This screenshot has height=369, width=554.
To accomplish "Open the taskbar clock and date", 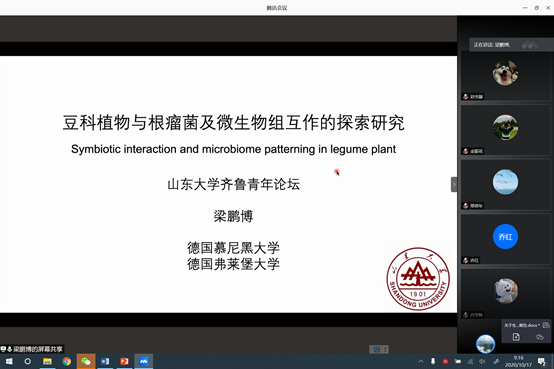I will 518,361.
